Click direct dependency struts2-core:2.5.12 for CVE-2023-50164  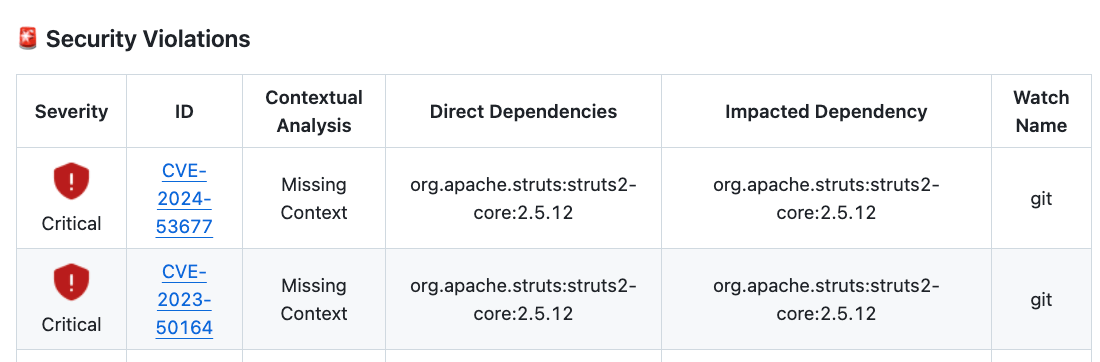pos(523,300)
